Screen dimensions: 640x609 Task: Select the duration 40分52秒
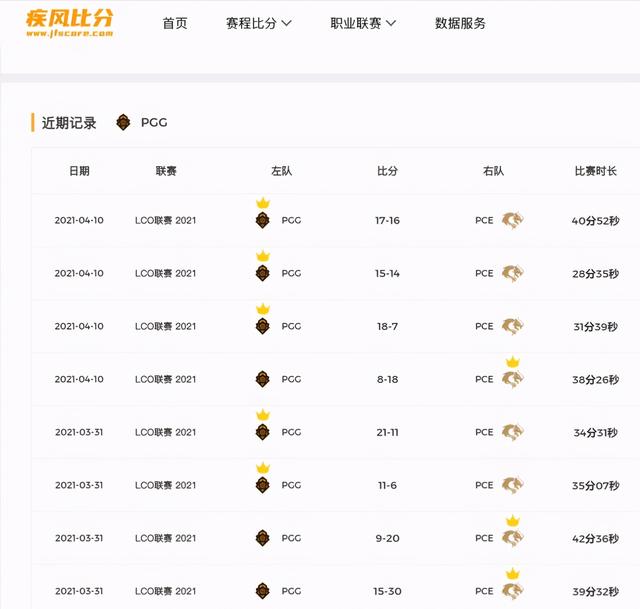tap(596, 221)
